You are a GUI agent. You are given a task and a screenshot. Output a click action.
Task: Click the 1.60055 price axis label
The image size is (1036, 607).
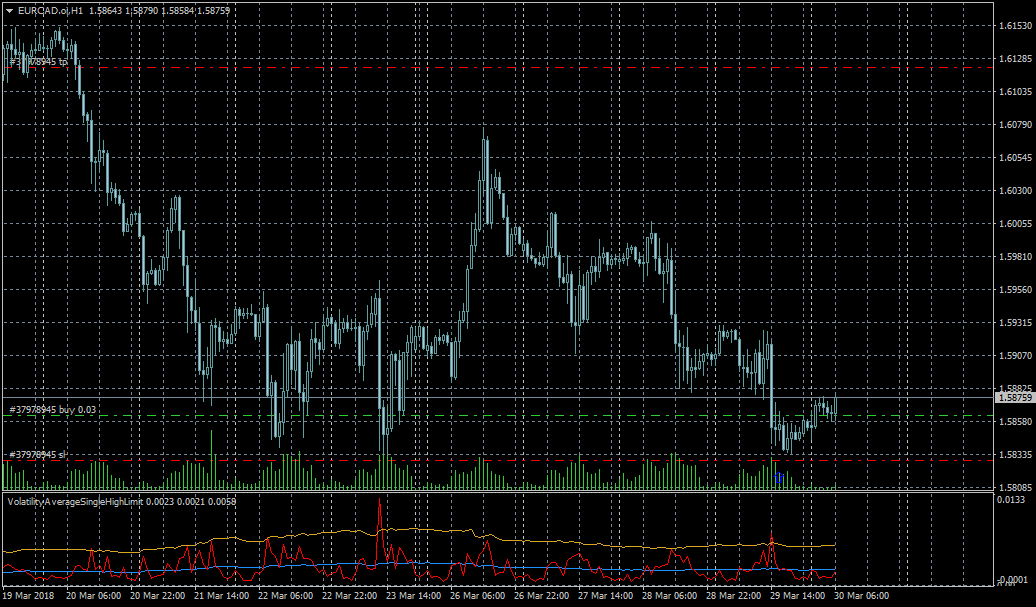pos(1016,224)
